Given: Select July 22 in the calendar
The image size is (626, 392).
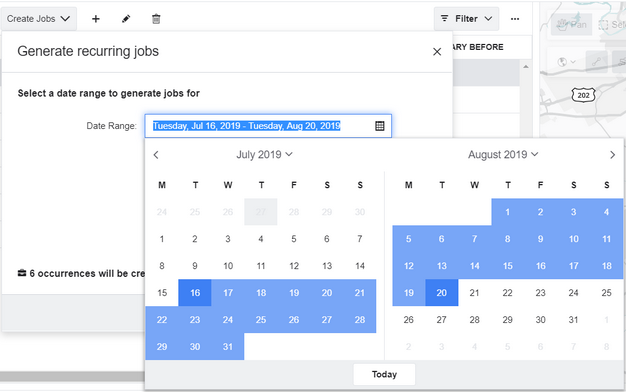Looking at the screenshot, I should (x=162, y=320).
